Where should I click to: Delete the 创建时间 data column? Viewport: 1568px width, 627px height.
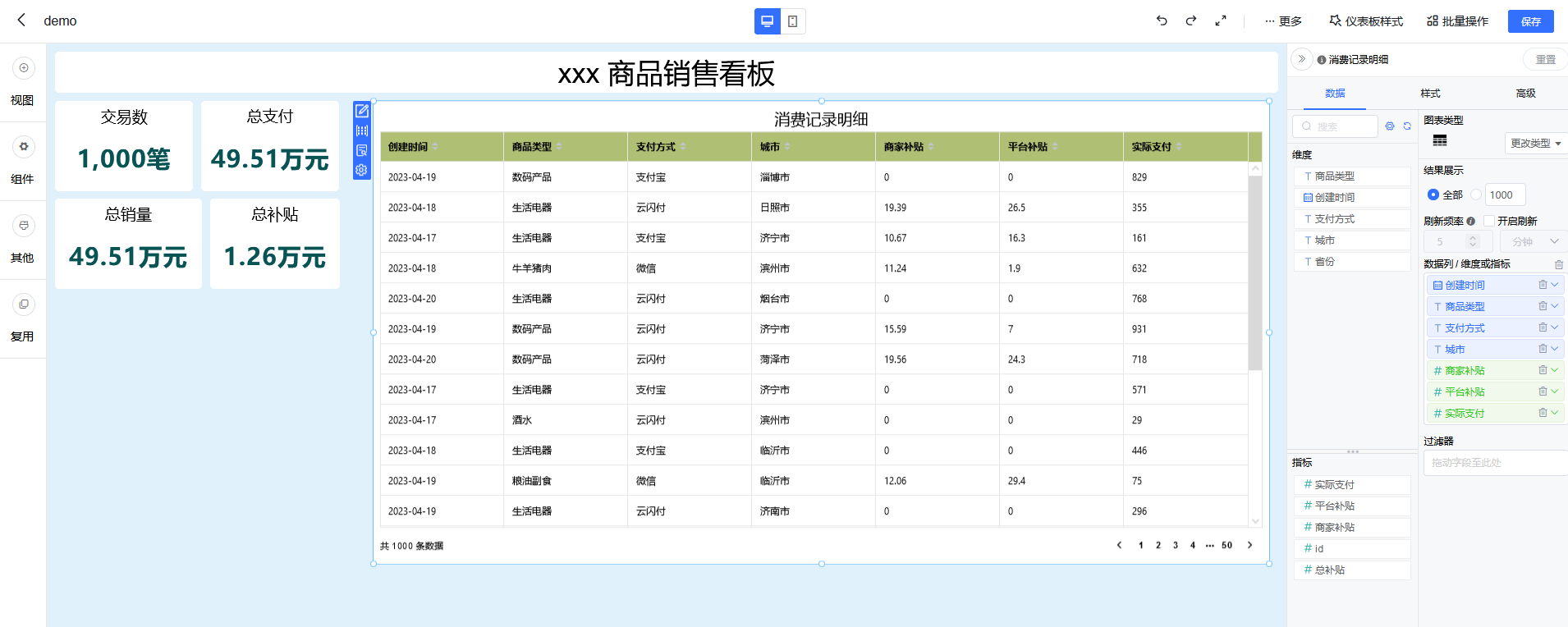tap(1543, 285)
